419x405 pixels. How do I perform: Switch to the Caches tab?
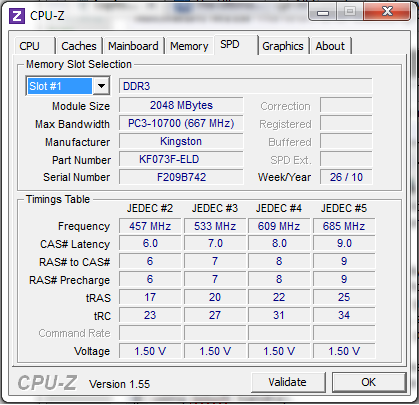click(79, 46)
